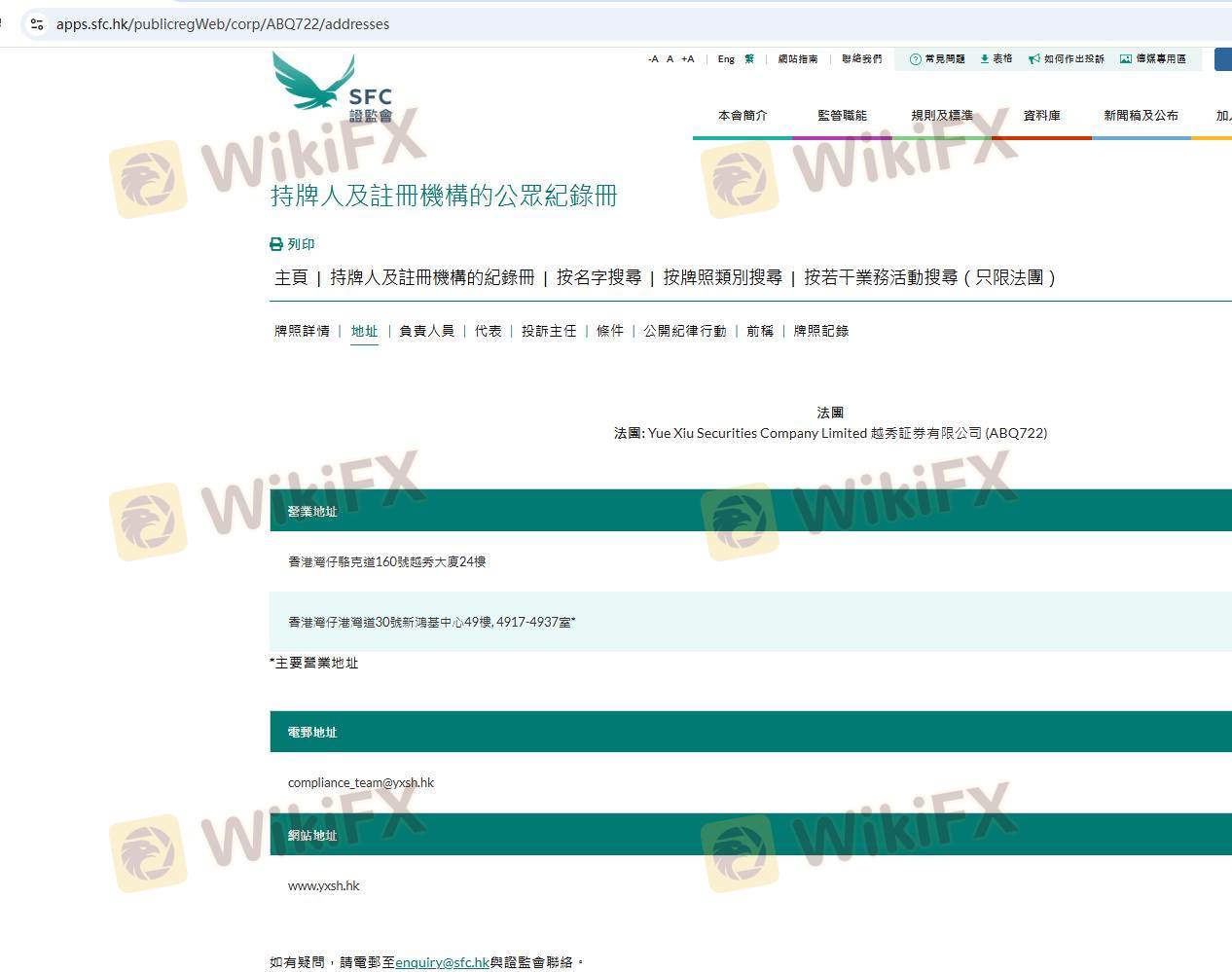Click the 傳媒專用區 image icon
This screenshot has width=1232, height=972.
pyautogui.click(x=1126, y=59)
